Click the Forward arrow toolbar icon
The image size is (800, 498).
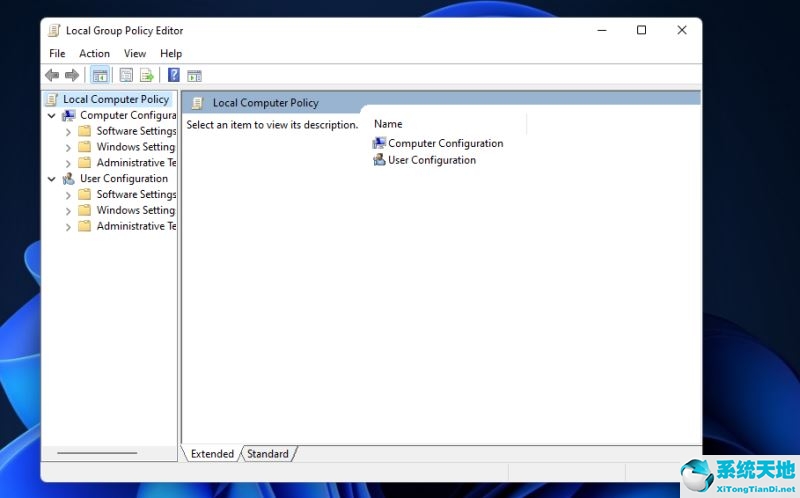pyautogui.click(x=72, y=76)
